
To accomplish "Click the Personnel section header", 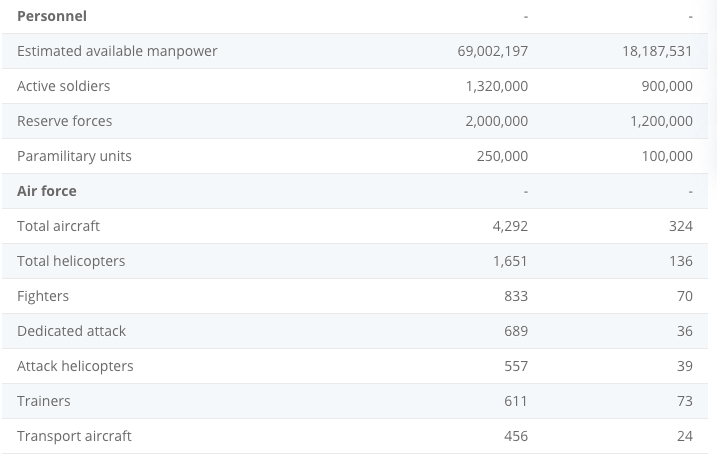I will pyautogui.click(x=52, y=16).
